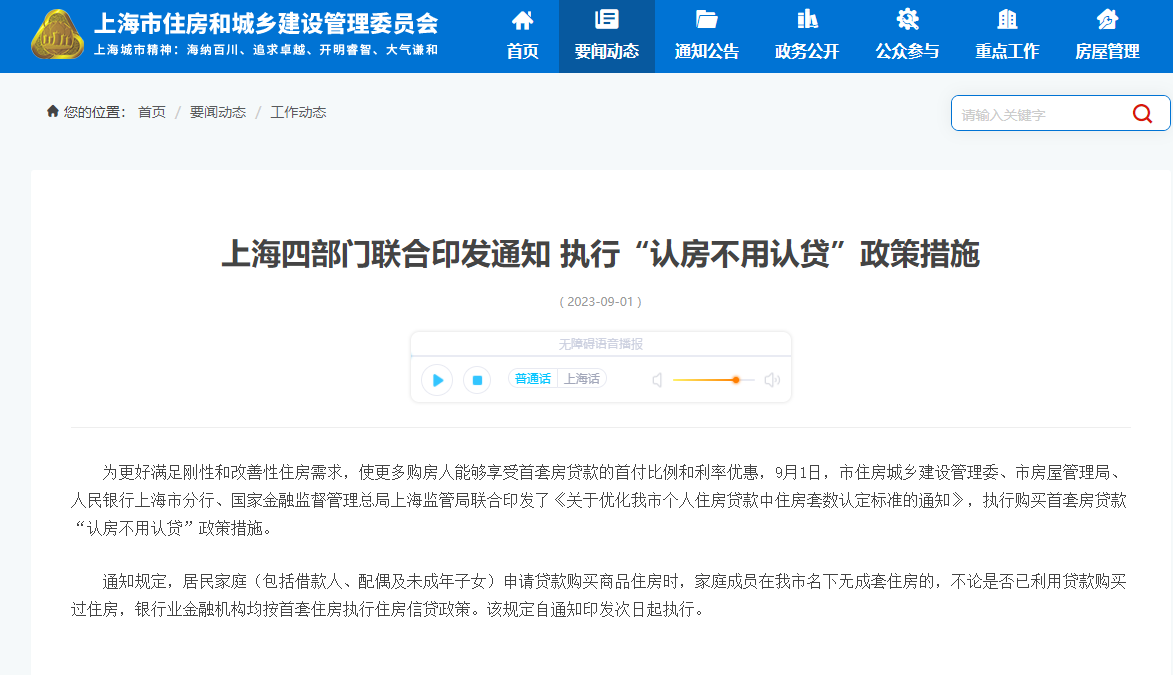This screenshot has height=675, width=1173.
Task: Open the 要闻动态 navigation tab
Action: pos(607,36)
